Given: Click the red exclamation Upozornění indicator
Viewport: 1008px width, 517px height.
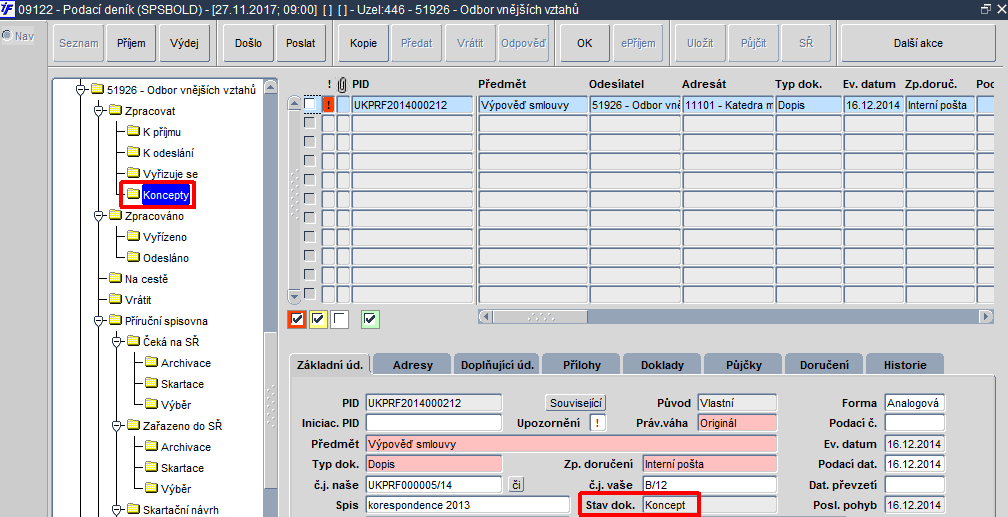Looking at the screenshot, I should pos(598,423).
